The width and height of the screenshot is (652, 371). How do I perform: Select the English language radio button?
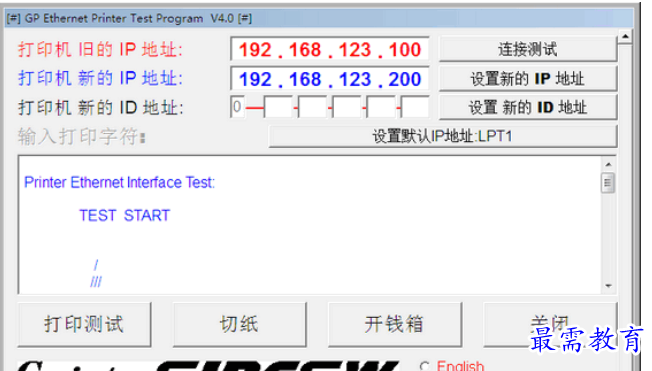point(425,366)
